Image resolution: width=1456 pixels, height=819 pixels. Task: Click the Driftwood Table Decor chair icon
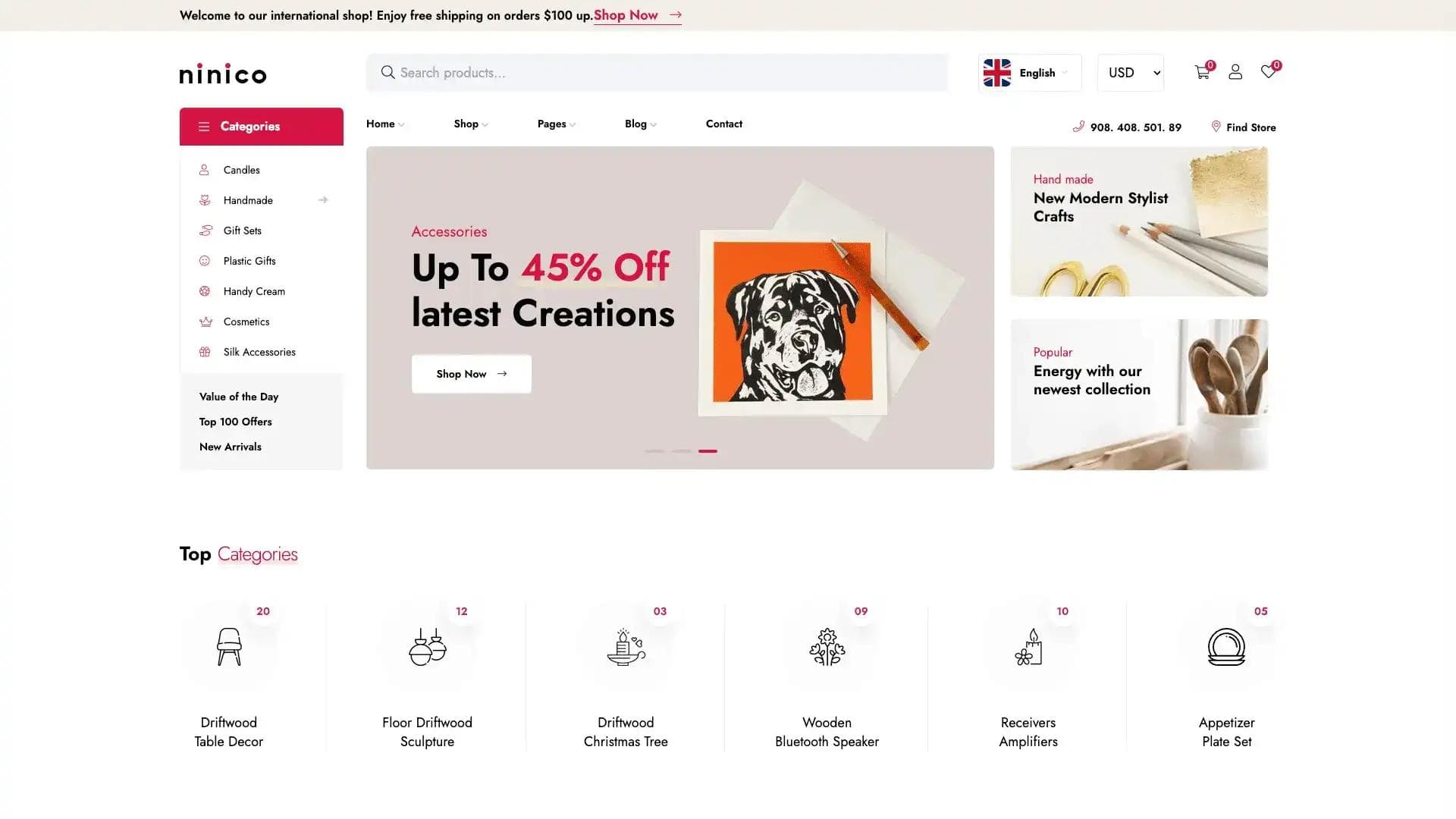click(228, 647)
